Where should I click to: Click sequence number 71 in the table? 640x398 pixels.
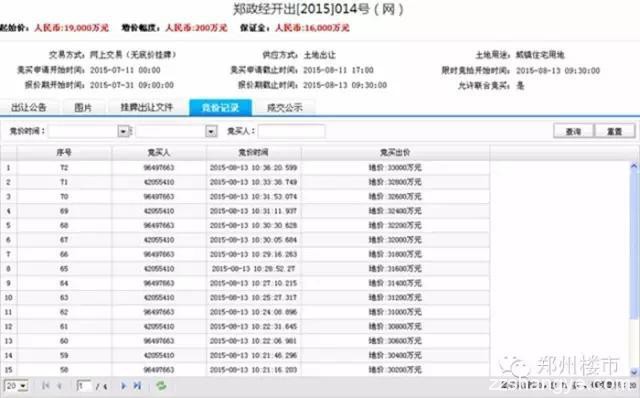(64, 182)
